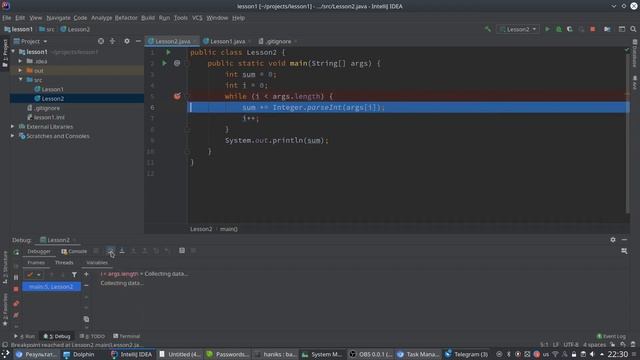
Task: Click run gutter arrow next to main method
Action: tap(164, 63)
